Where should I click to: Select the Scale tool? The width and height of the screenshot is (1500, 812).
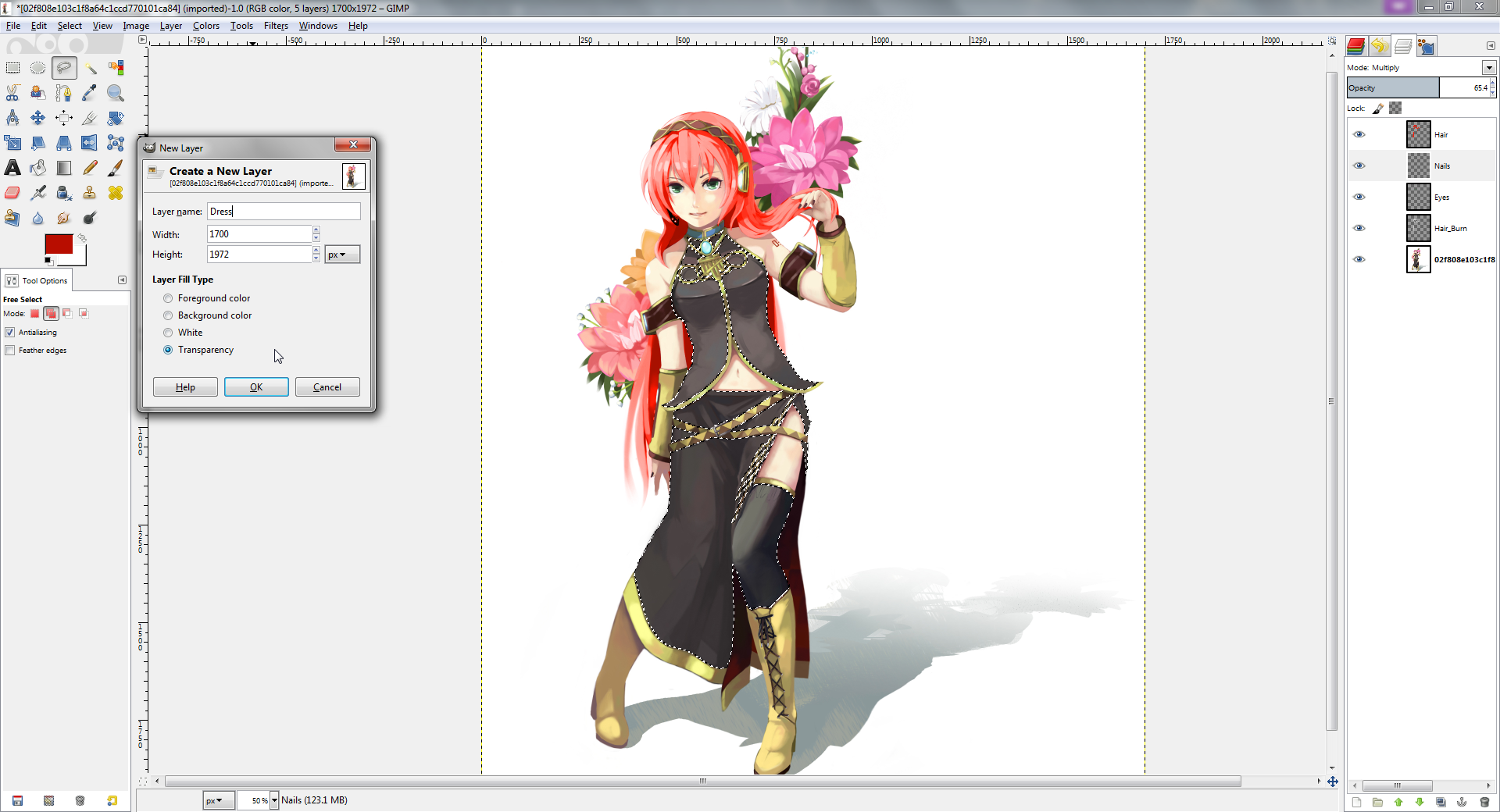pos(12,143)
